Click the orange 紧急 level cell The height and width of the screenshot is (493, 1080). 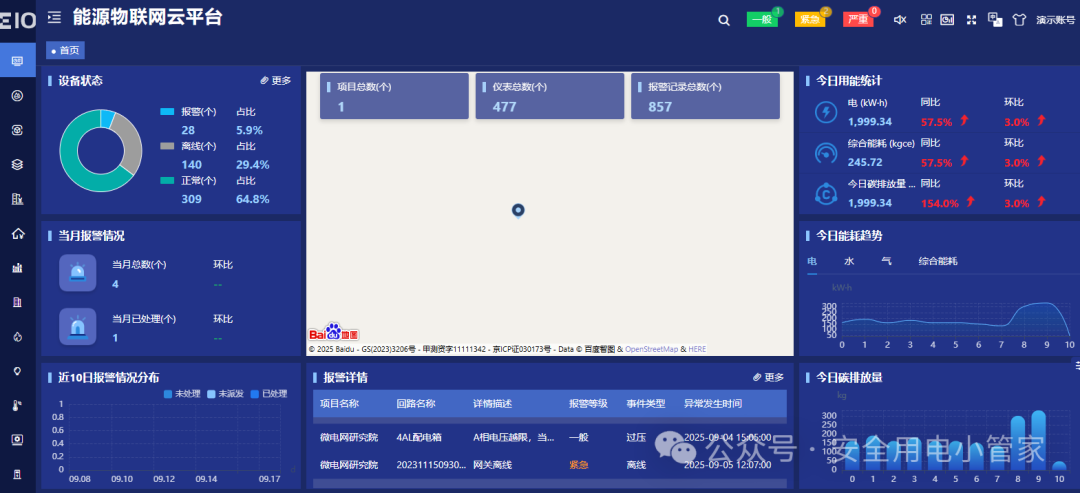point(579,465)
